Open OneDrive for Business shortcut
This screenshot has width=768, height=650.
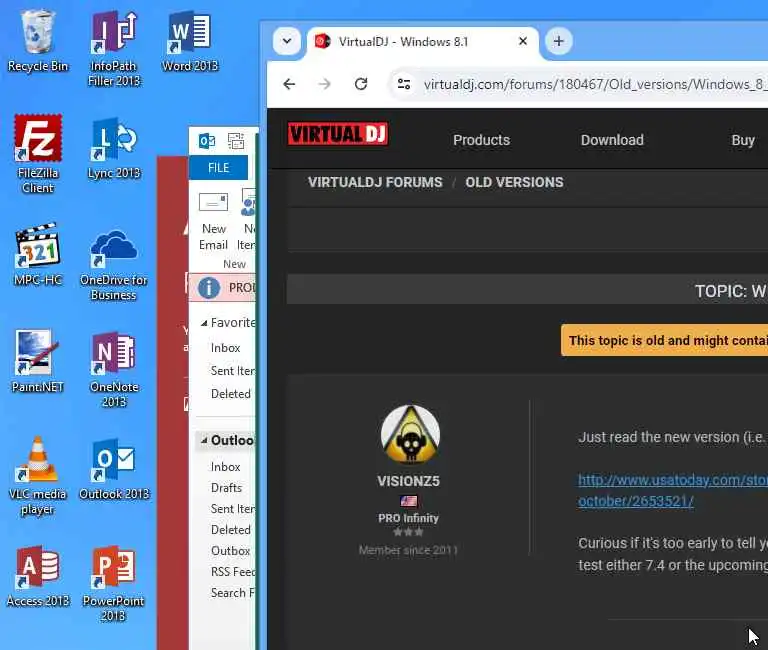pos(114,265)
